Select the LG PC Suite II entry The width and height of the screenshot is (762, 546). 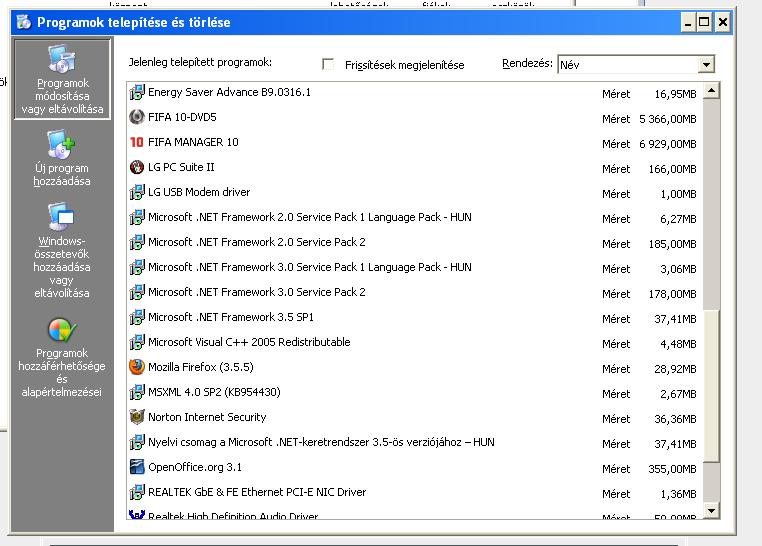[414, 168]
